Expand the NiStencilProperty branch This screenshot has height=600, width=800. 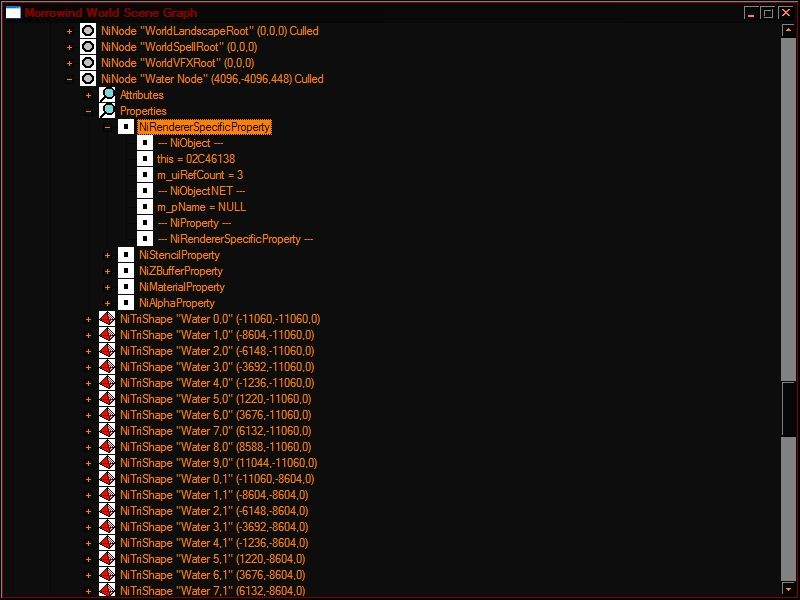point(107,255)
